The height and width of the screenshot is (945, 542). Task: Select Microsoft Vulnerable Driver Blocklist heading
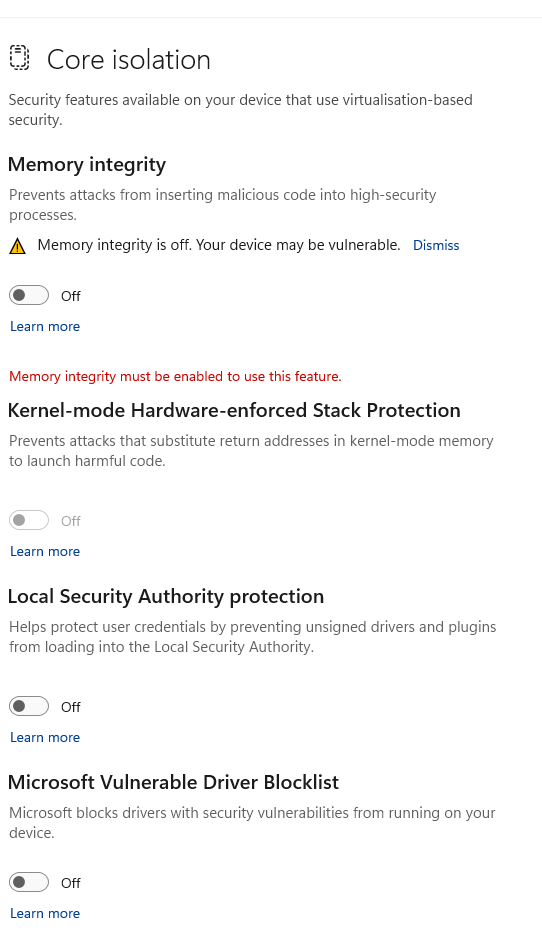pyautogui.click(x=174, y=782)
